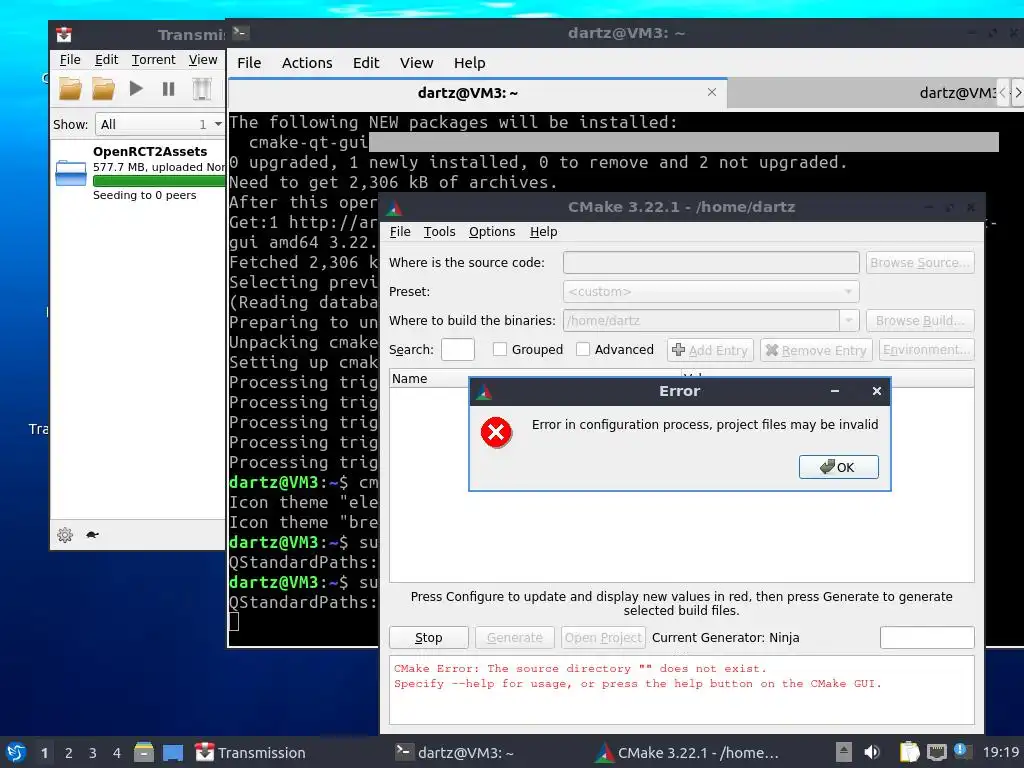
Task: Toggle the turtle speed-limit icon
Action: tap(92, 535)
